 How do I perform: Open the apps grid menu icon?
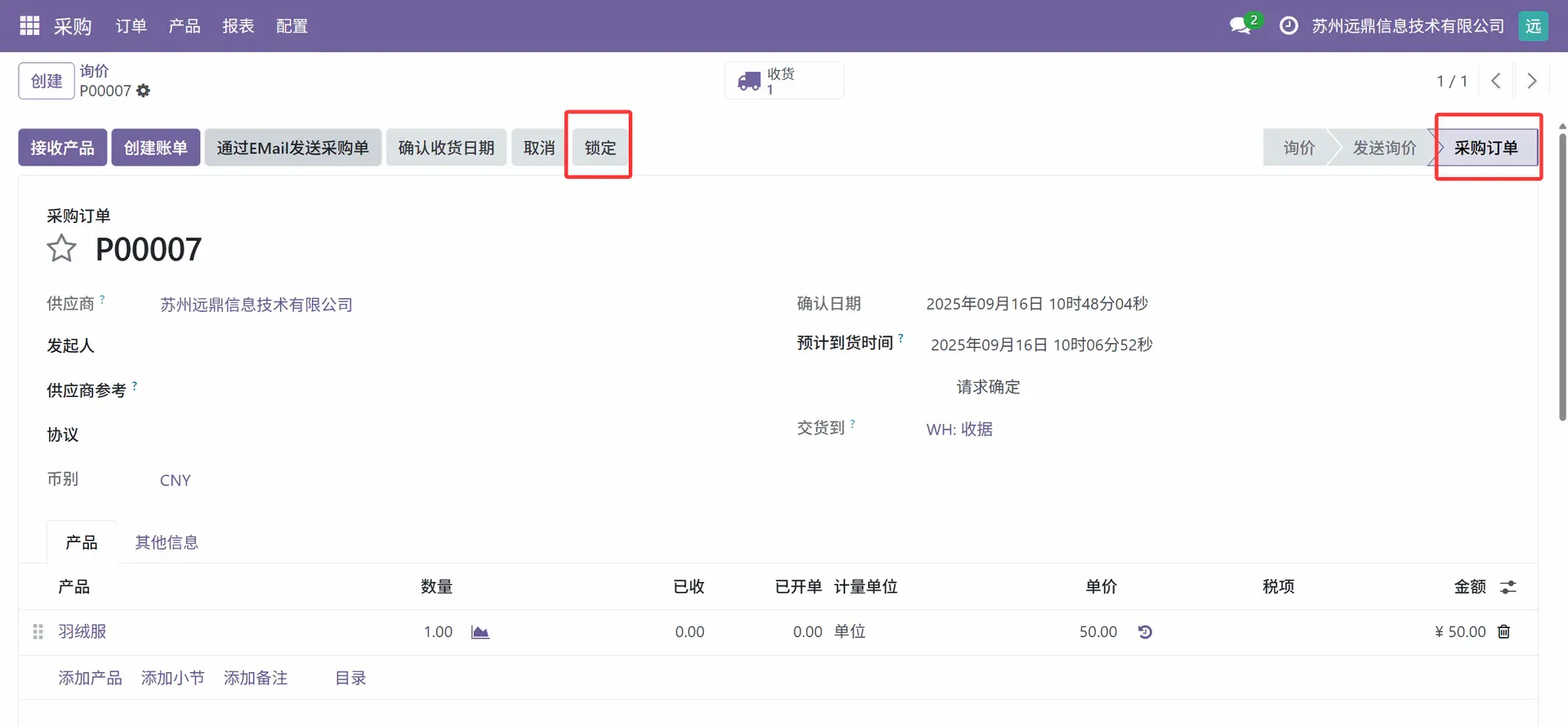click(29, 26)
